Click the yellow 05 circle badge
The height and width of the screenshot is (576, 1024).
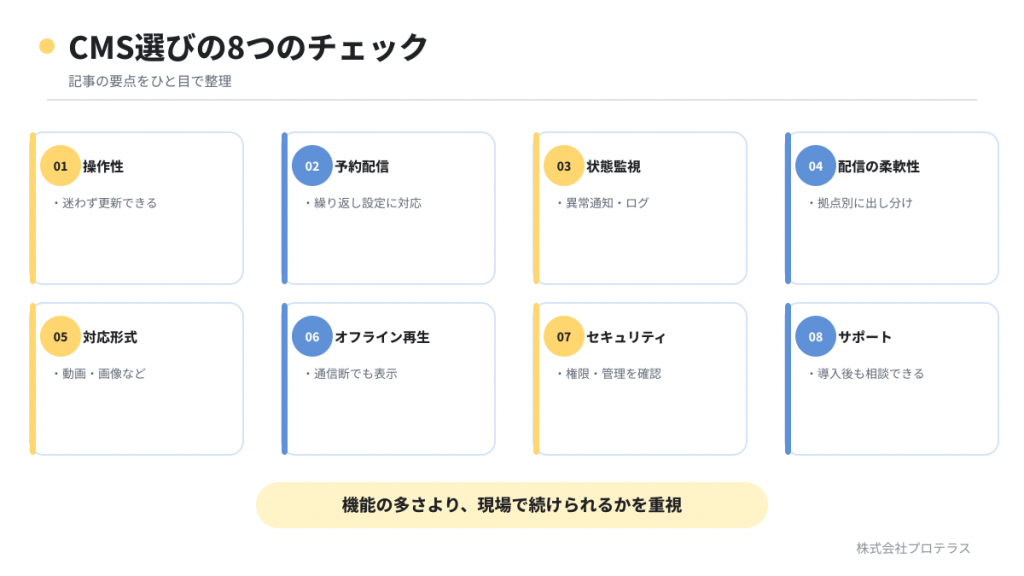click(x=60, y=336)
